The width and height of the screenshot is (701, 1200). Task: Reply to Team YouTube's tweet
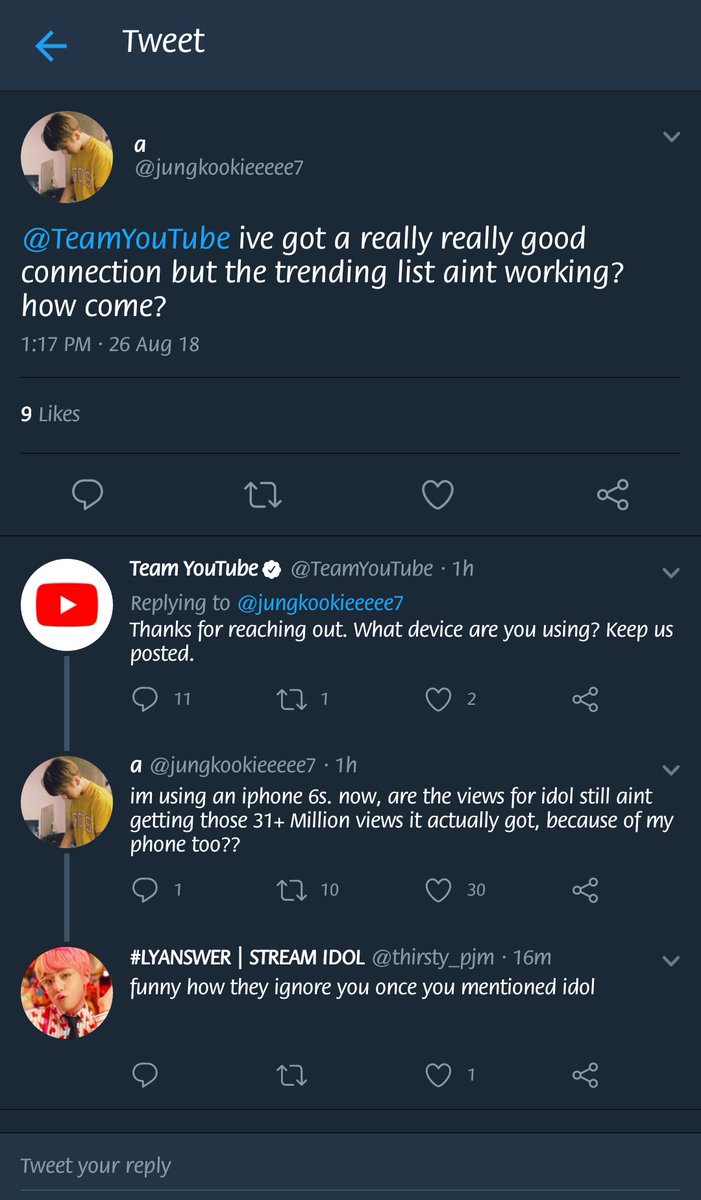(x=146, y=699)
